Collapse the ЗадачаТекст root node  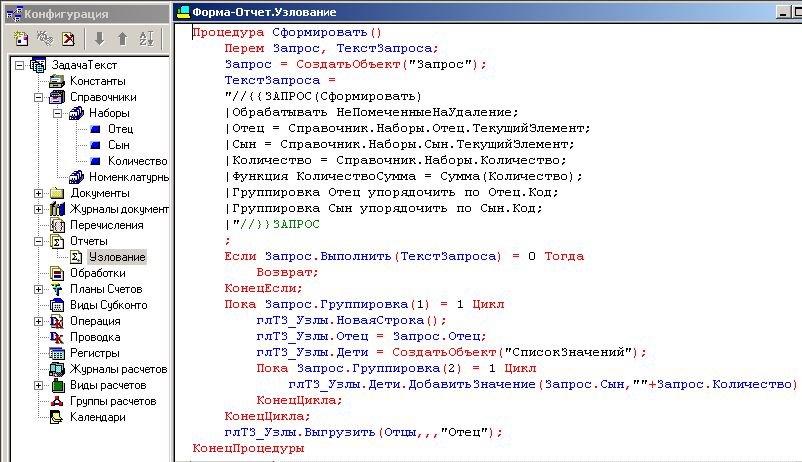coord(19,65)
